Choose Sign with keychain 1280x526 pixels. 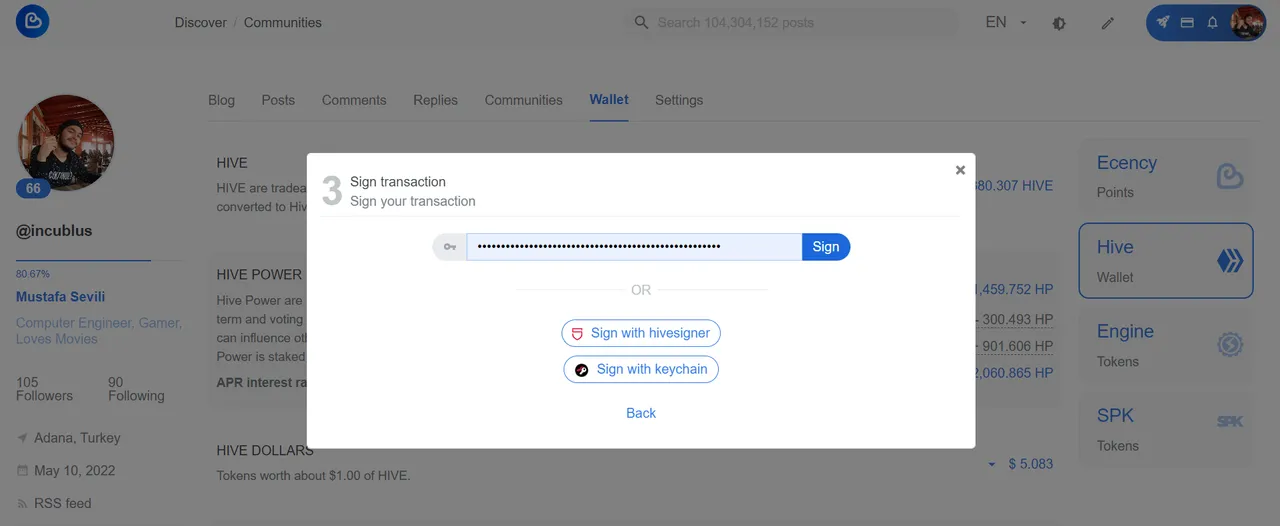(x=641, y=369)
